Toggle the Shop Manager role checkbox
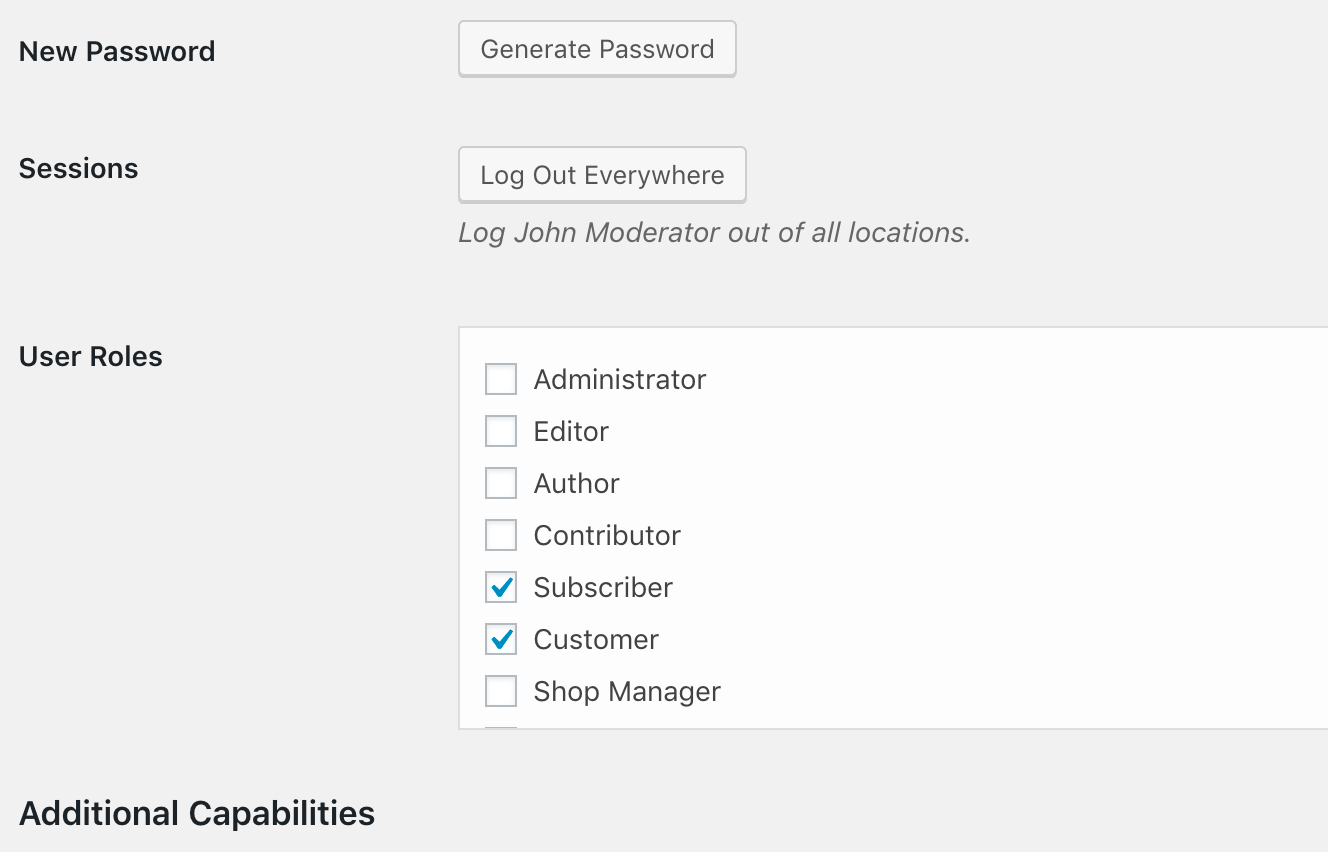 501,691
